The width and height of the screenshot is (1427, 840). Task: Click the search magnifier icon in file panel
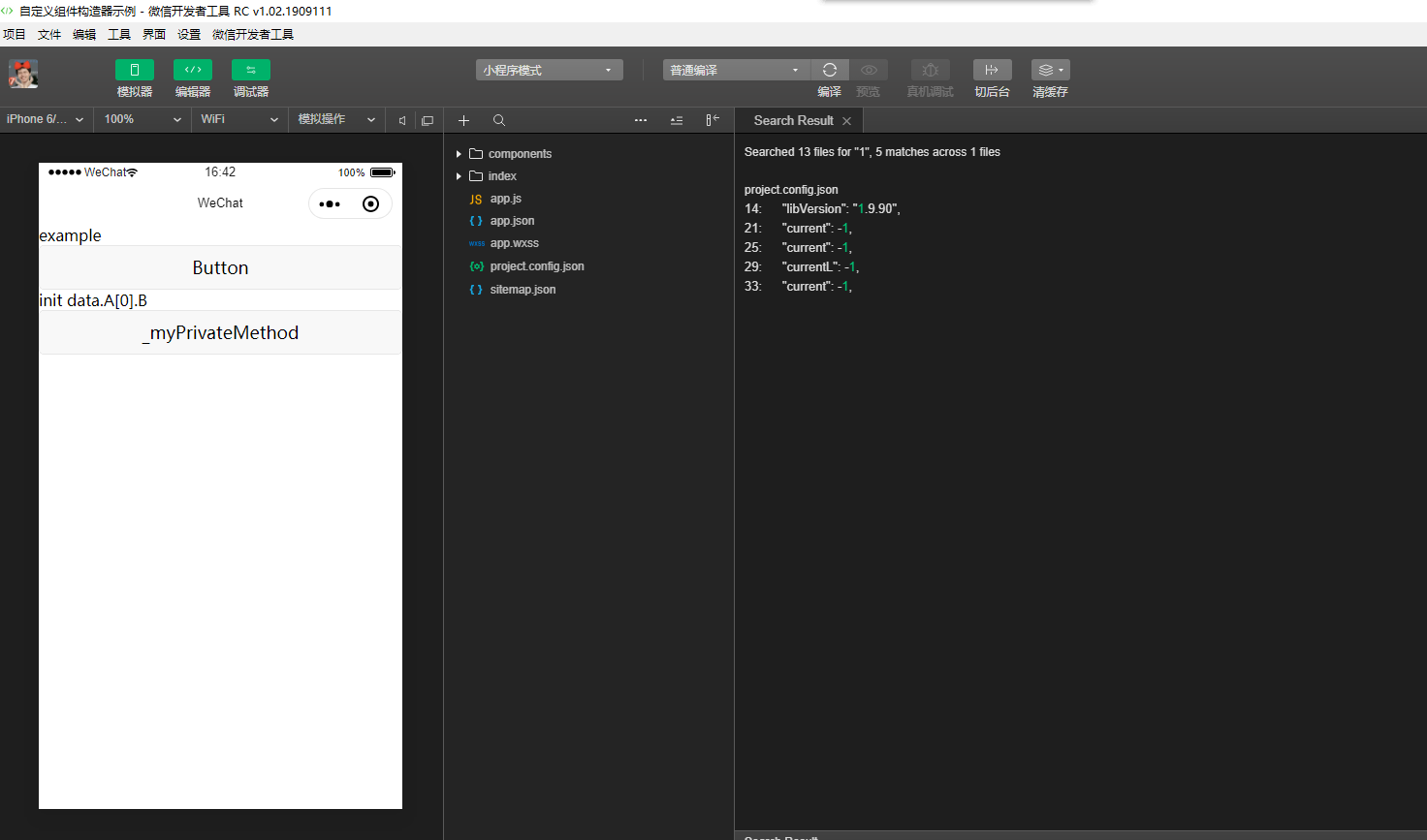[498, 120]
